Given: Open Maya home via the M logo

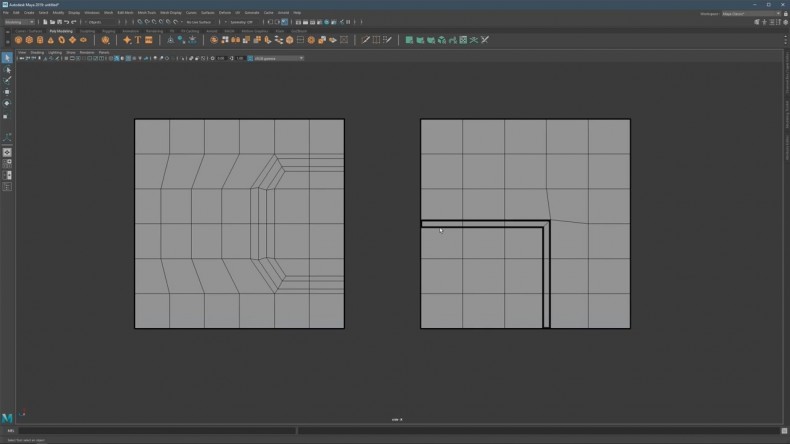Looking at the screenshot, I should point(7,418).
